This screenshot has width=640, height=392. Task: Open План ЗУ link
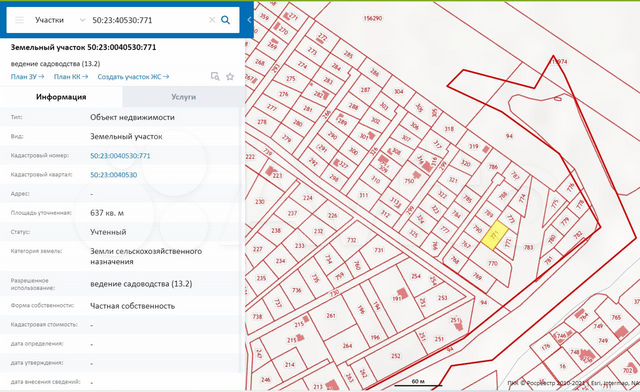[27, 76]
